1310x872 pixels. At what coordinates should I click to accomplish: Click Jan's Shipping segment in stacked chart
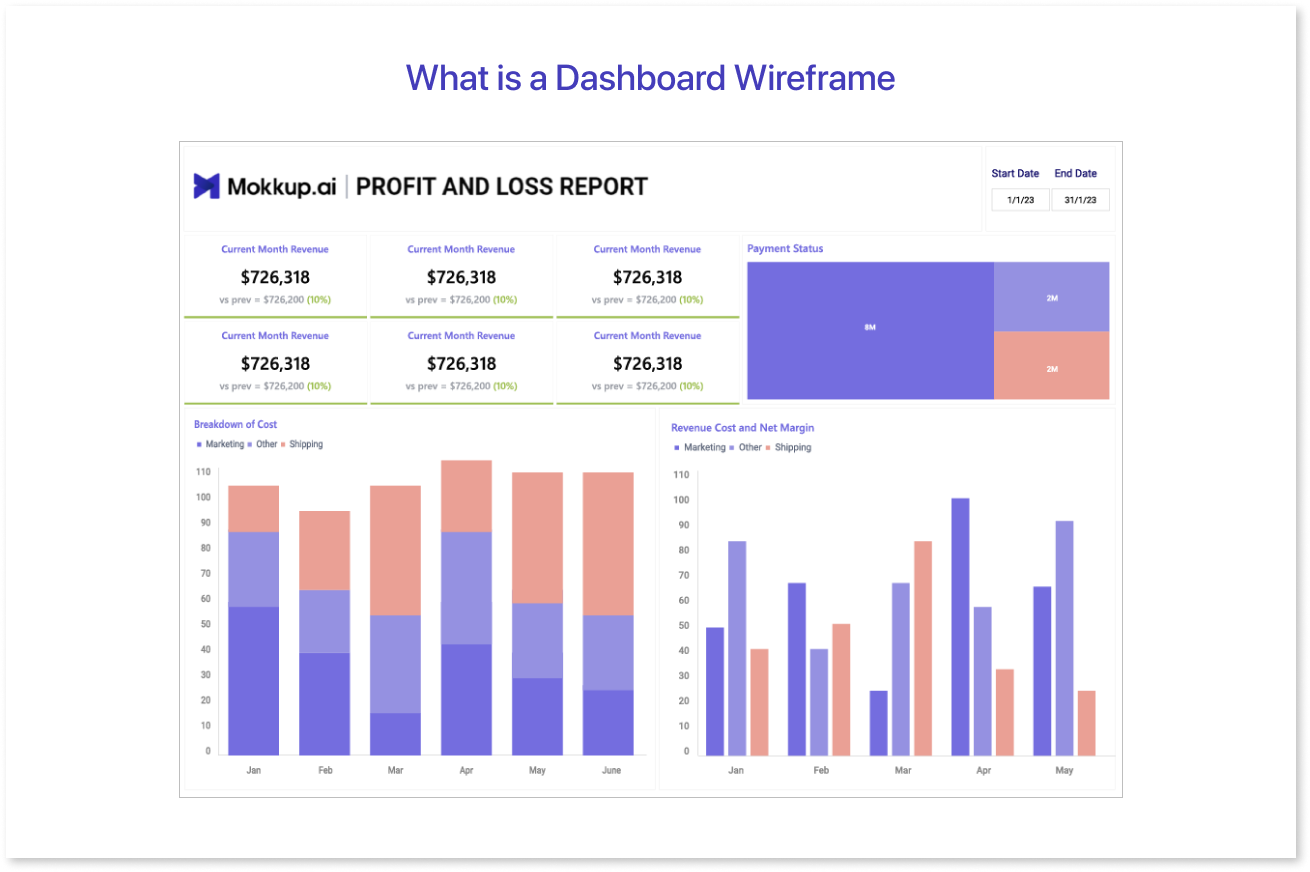254,509
